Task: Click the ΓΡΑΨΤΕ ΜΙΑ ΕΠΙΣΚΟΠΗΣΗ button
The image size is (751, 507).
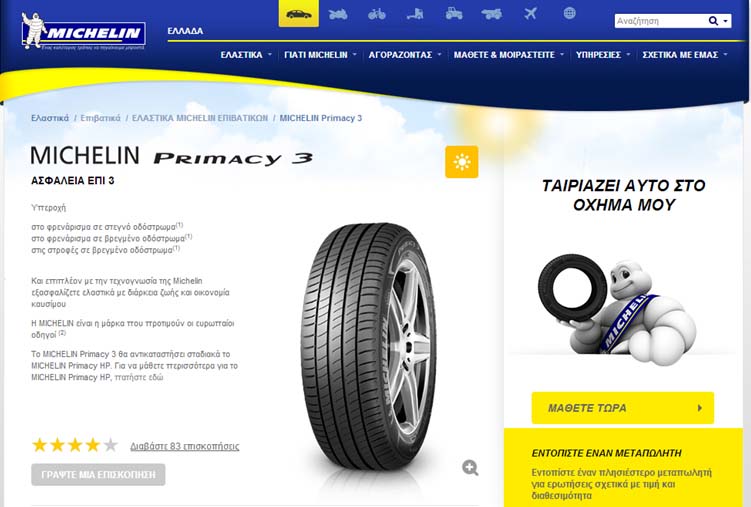Action: point(98,474)
